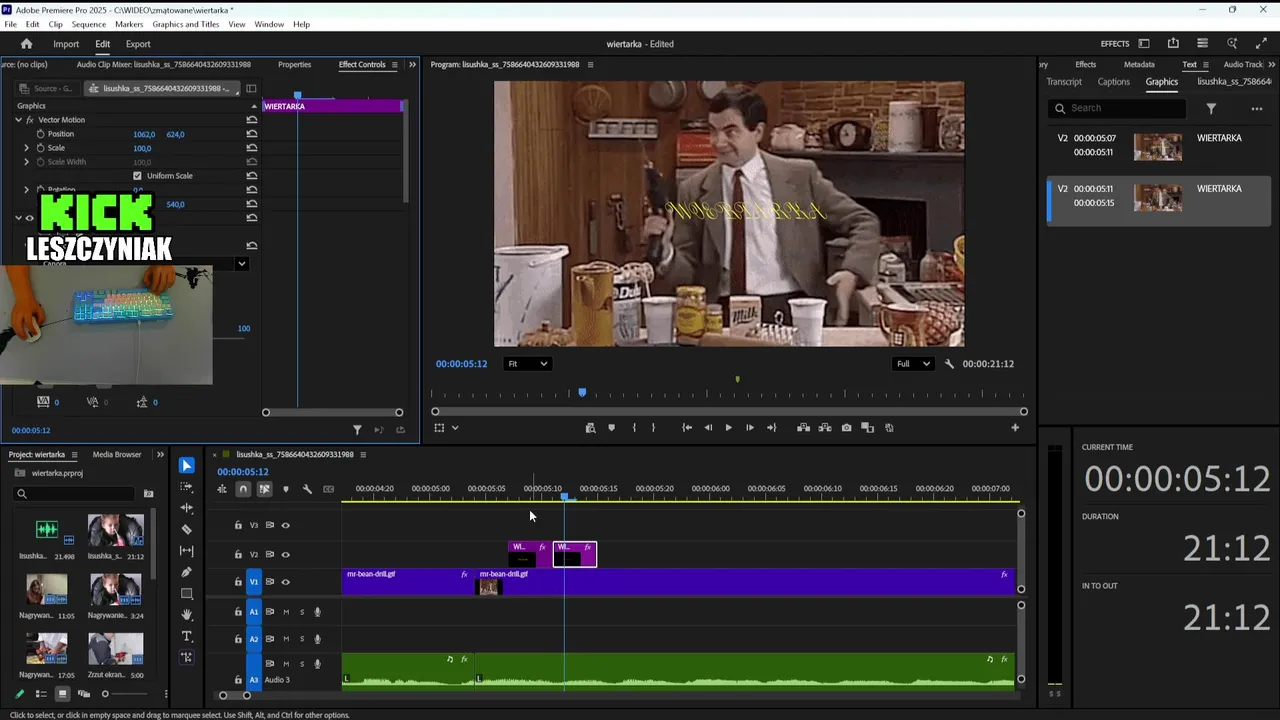The width and height of the screenshot is (1280, 720).
Task: Solo audio track A2
Action: (302, 639)
